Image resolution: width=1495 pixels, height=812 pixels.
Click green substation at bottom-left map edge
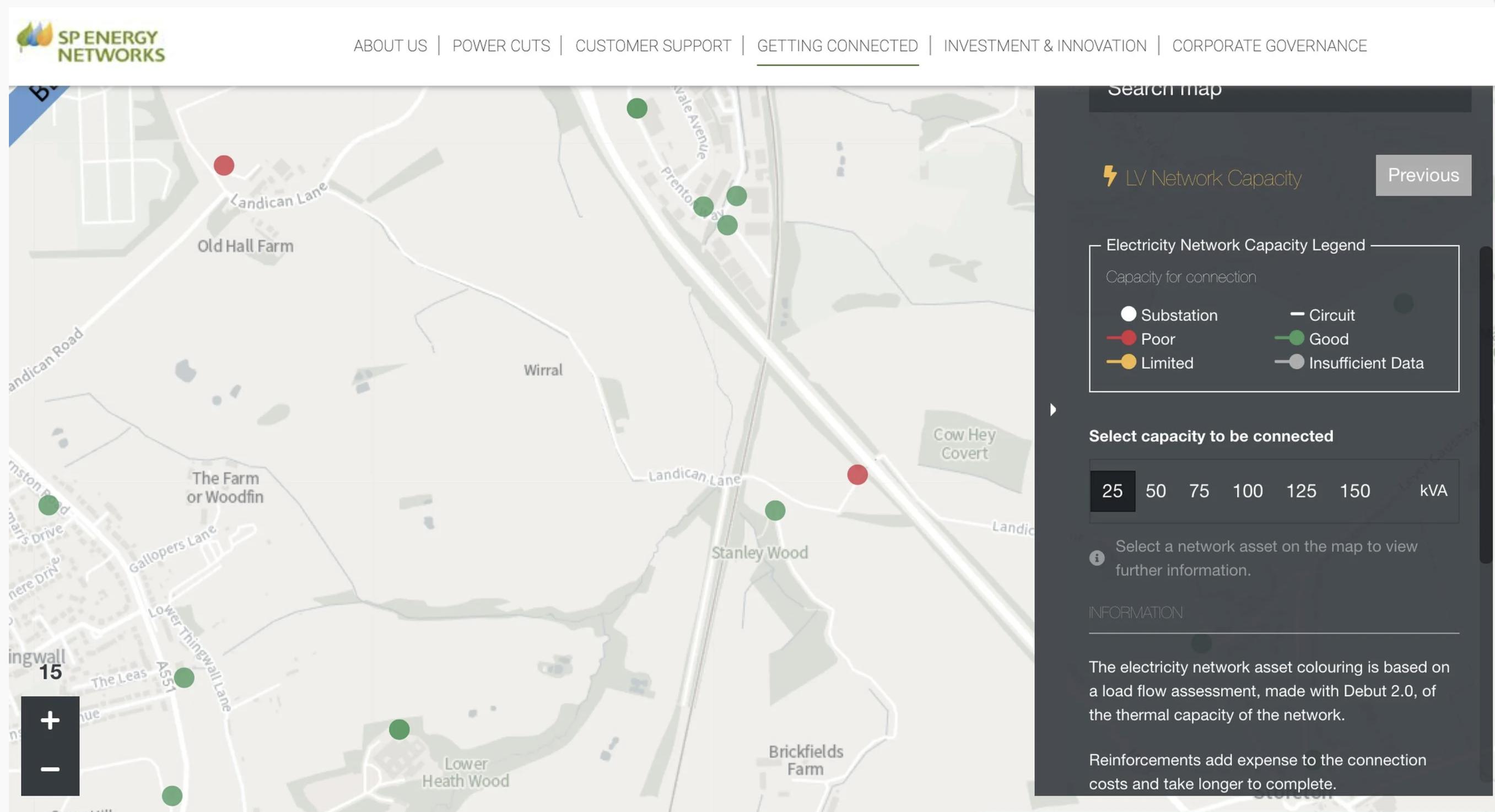(172, 795)
